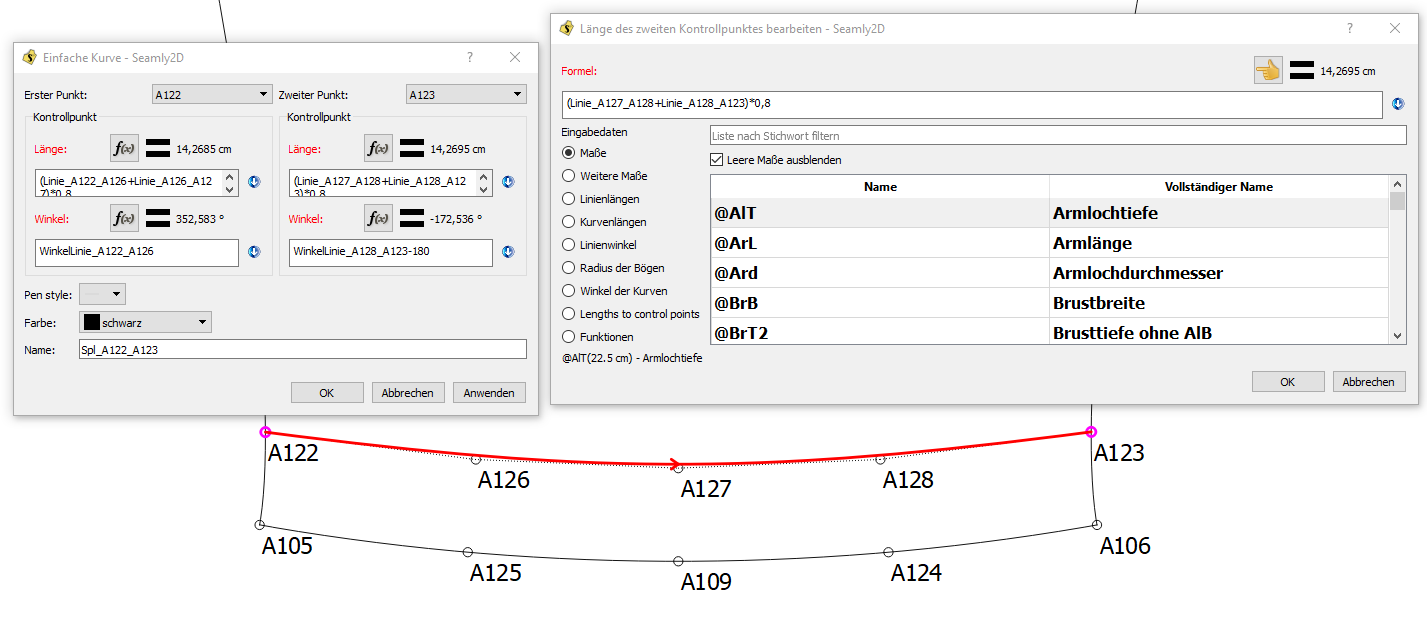This screenshot has width=1427, height=636.
Task: Open the Erster Punkt dropdown showing A122
Action: pyautogui.click(x=212, y=94)
